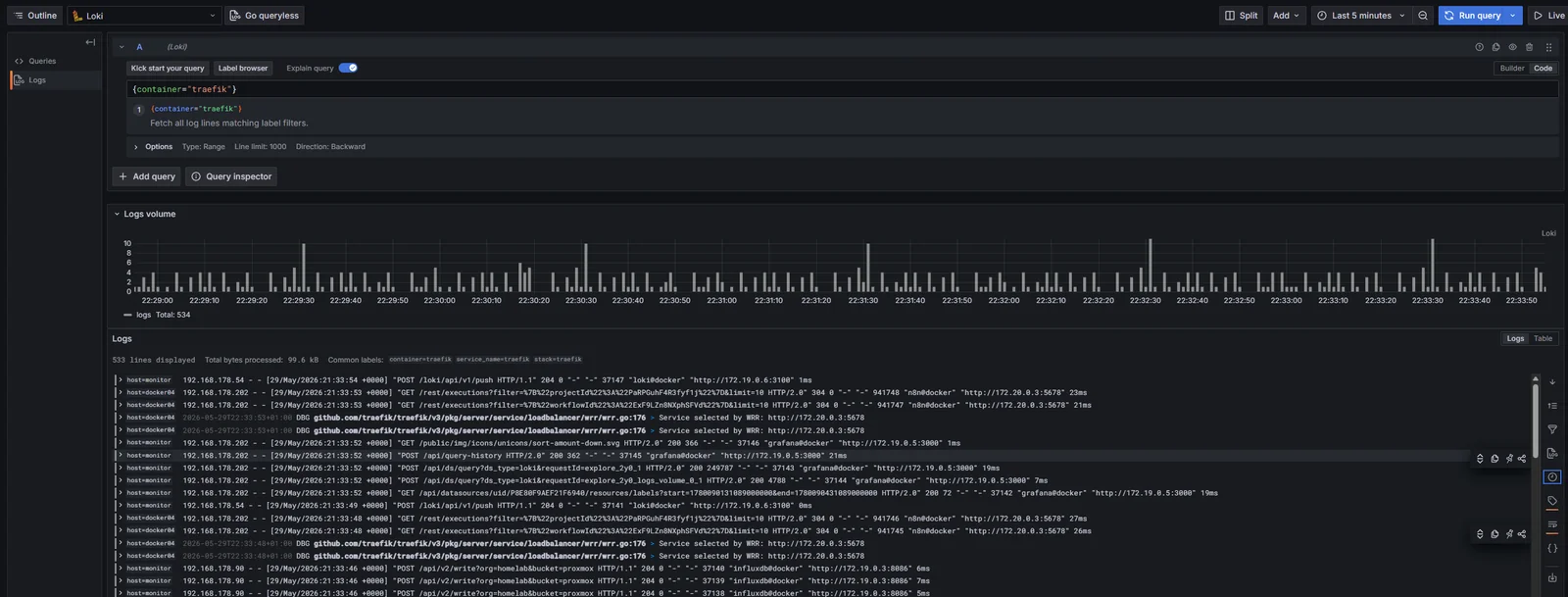The image size is (1568, 597).
Task: Click the 533 lines displayed text
Action: coord(154,360)
